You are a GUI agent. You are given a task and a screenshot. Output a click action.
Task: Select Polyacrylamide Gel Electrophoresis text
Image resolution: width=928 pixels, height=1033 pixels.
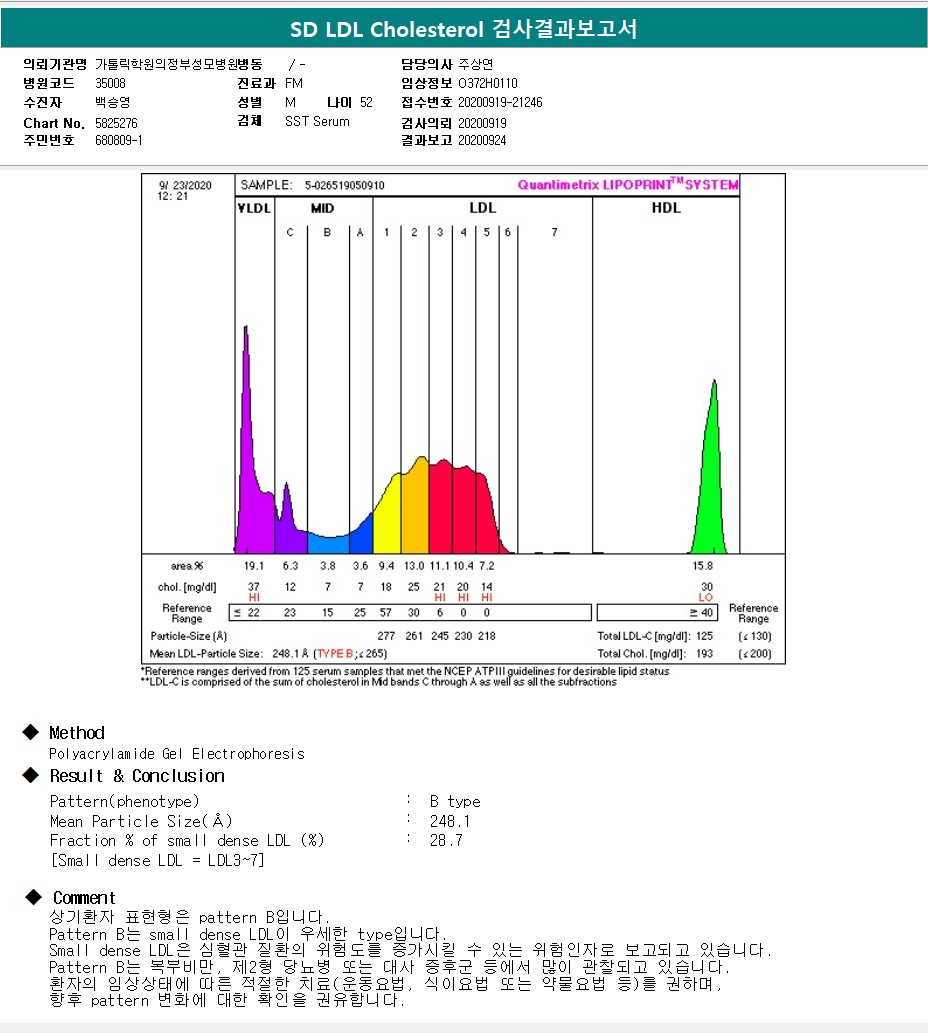point(177,754)
